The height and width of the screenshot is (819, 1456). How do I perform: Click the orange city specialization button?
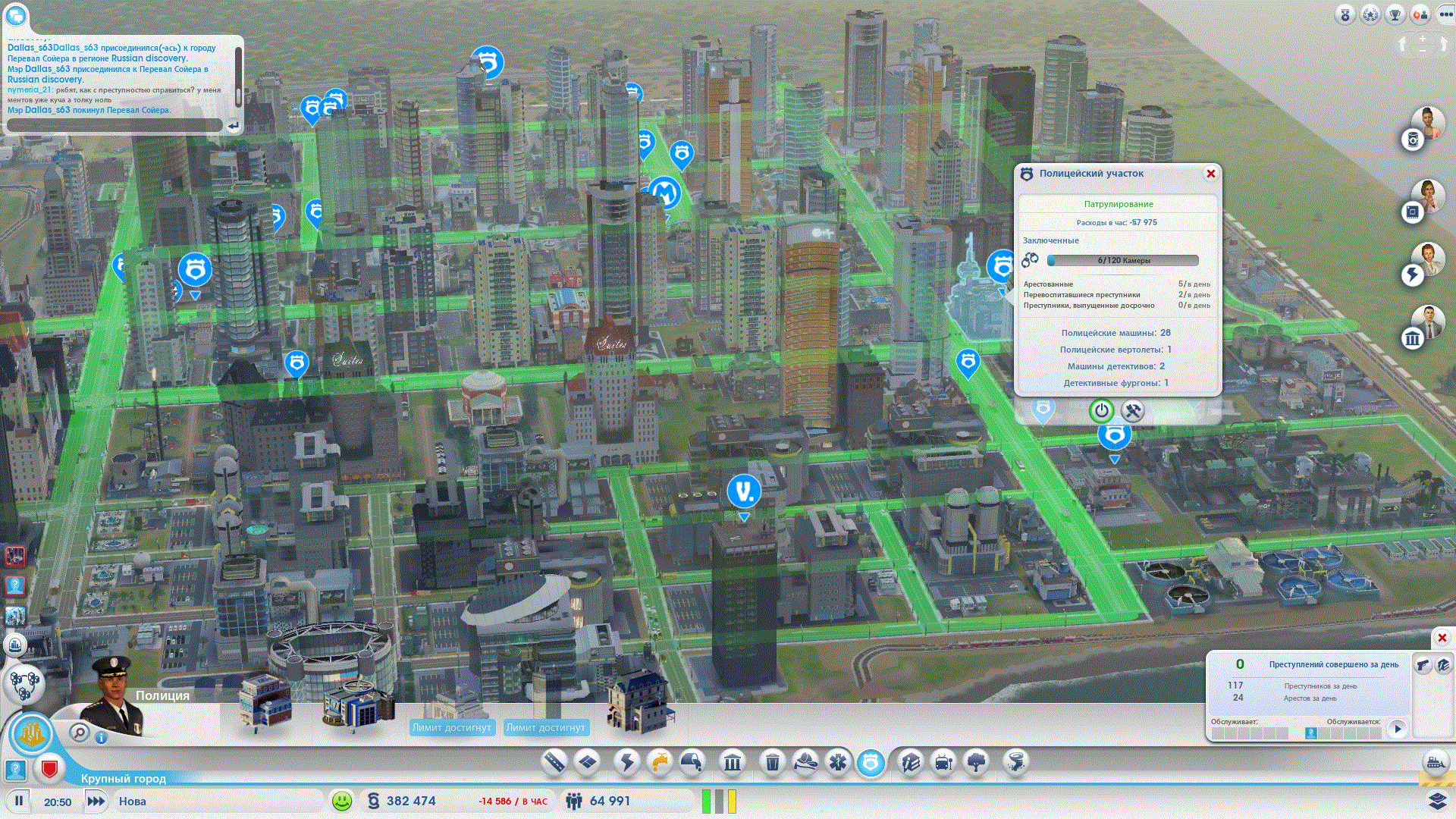pos(31,734)
